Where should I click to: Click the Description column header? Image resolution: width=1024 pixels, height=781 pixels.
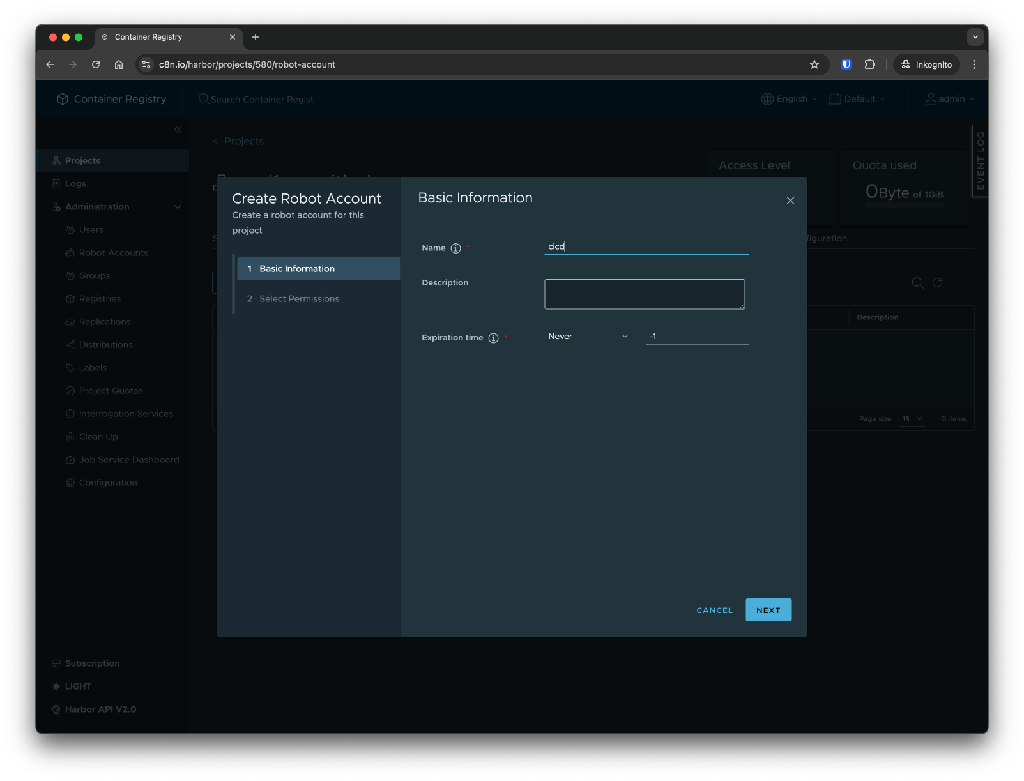point(877,317)
